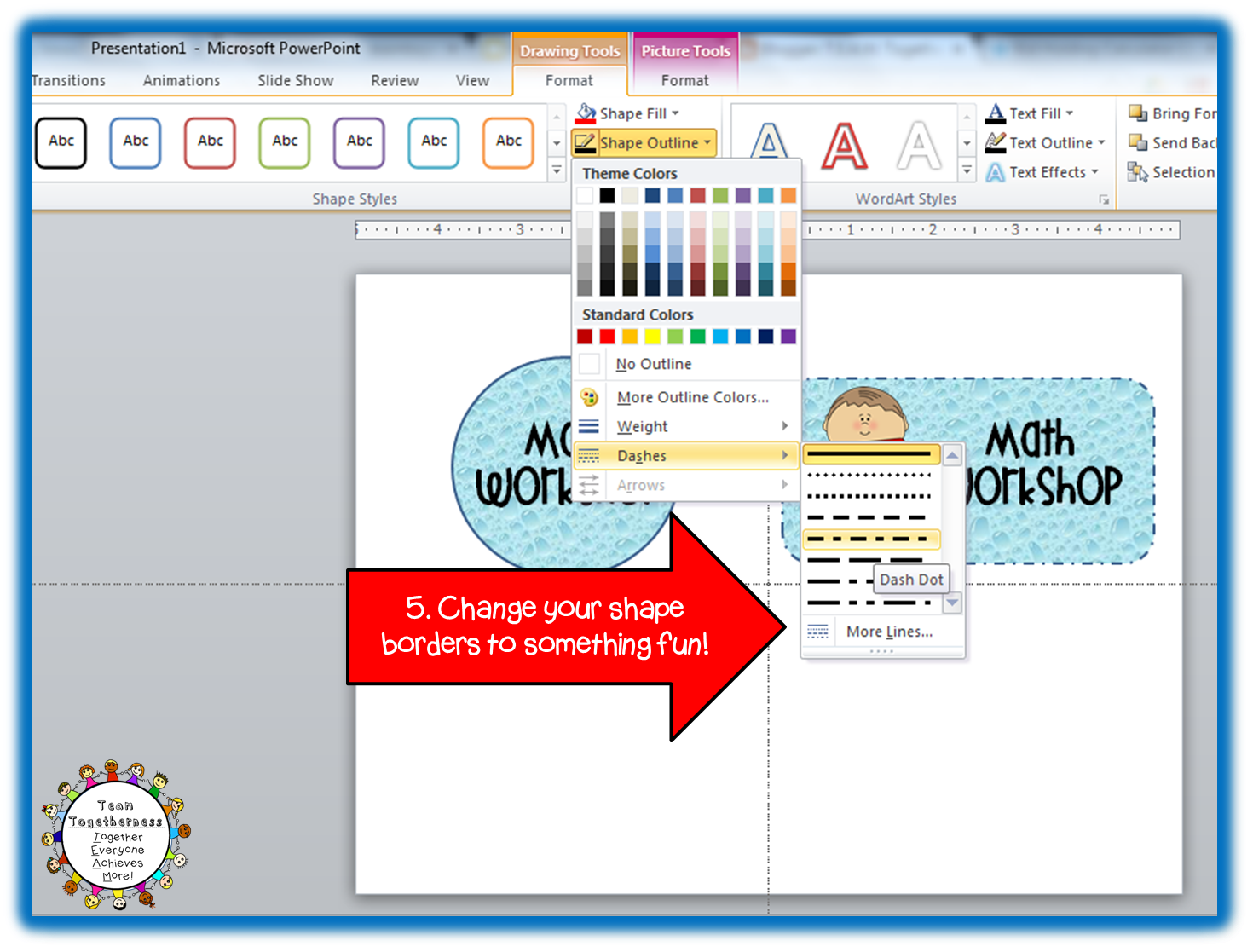
Task: Choose the blue outlined WordArt A style
Action: coord(769,143)
